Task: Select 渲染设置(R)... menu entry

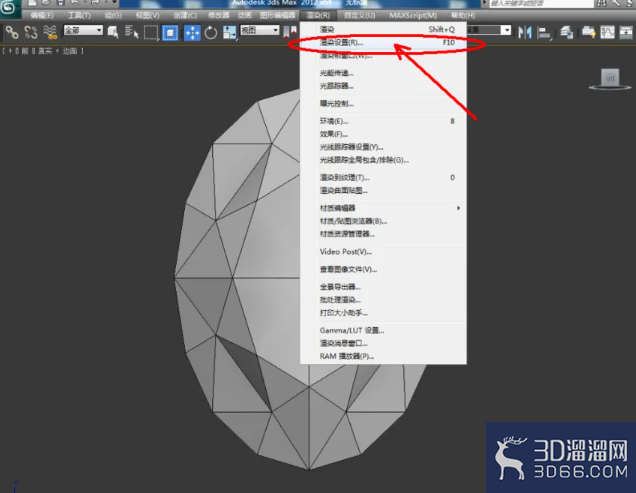Action: tap(383, 42)
